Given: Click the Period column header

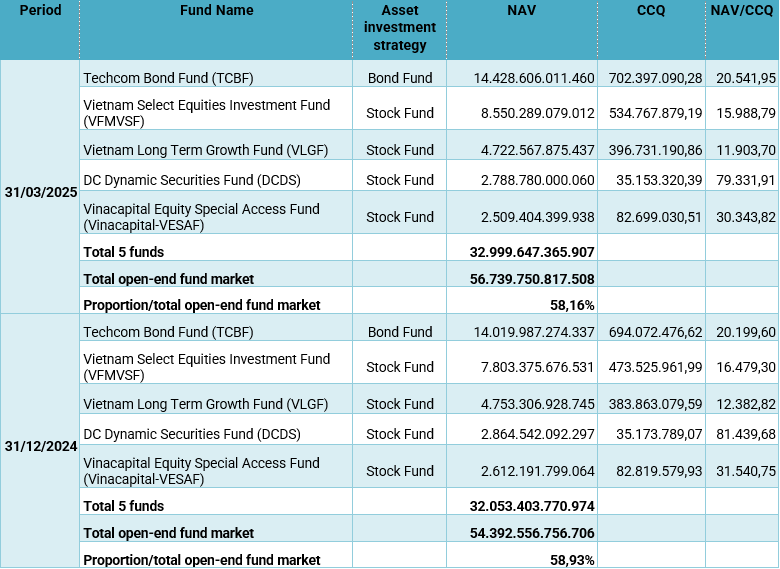Looking at the screenshot, I should (40, 11).
